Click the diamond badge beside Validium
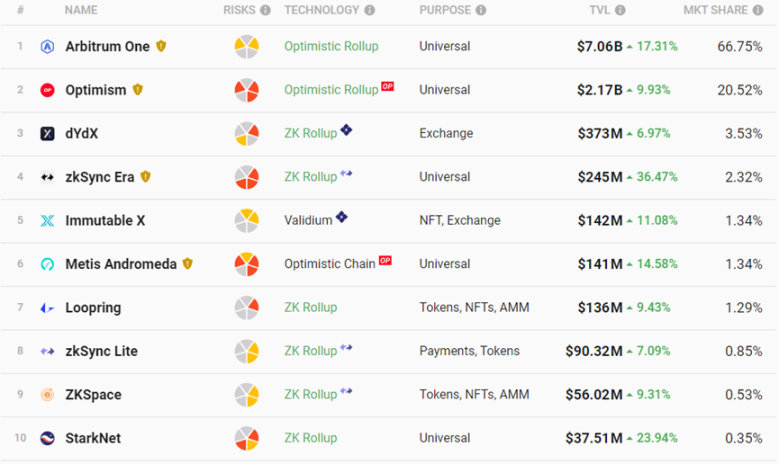 (x=342, y=217)
